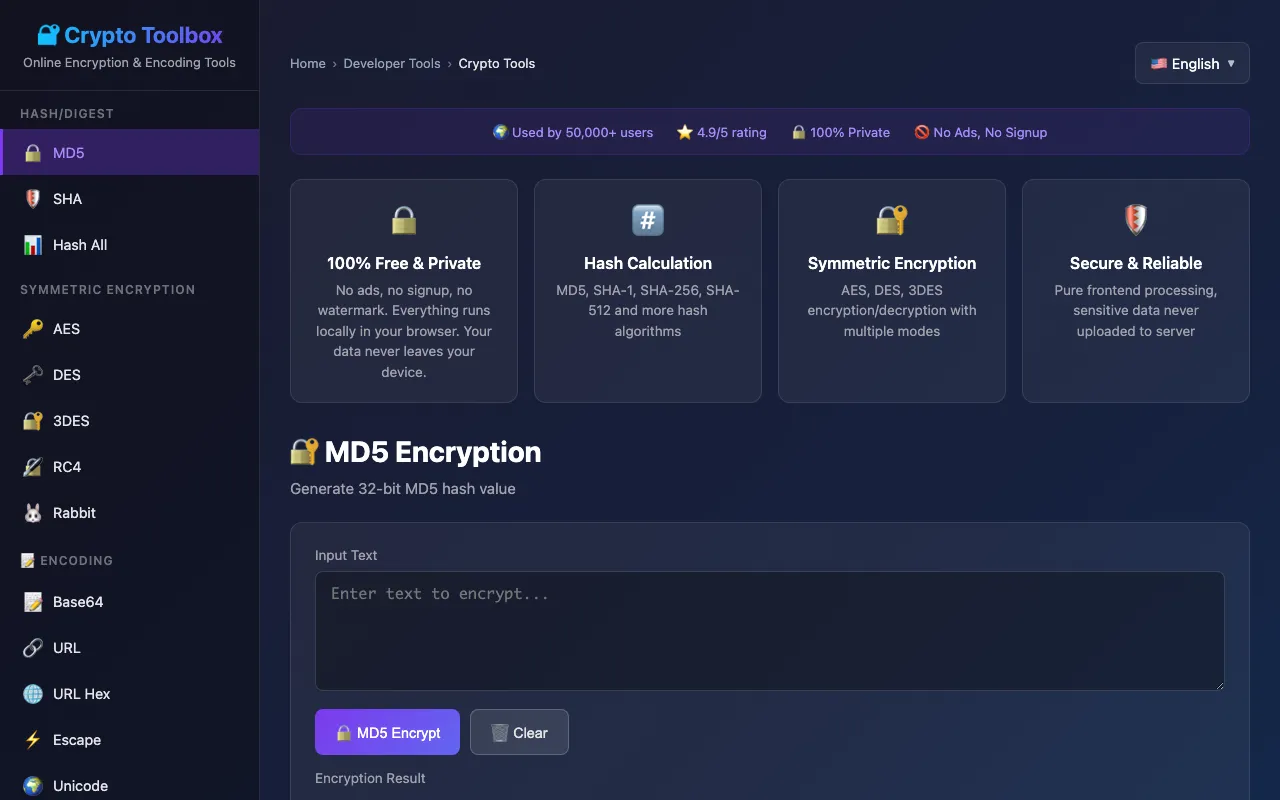
Task: Click the Crypto Toolbox lock logo icon
Action: [x=48, y=35]
